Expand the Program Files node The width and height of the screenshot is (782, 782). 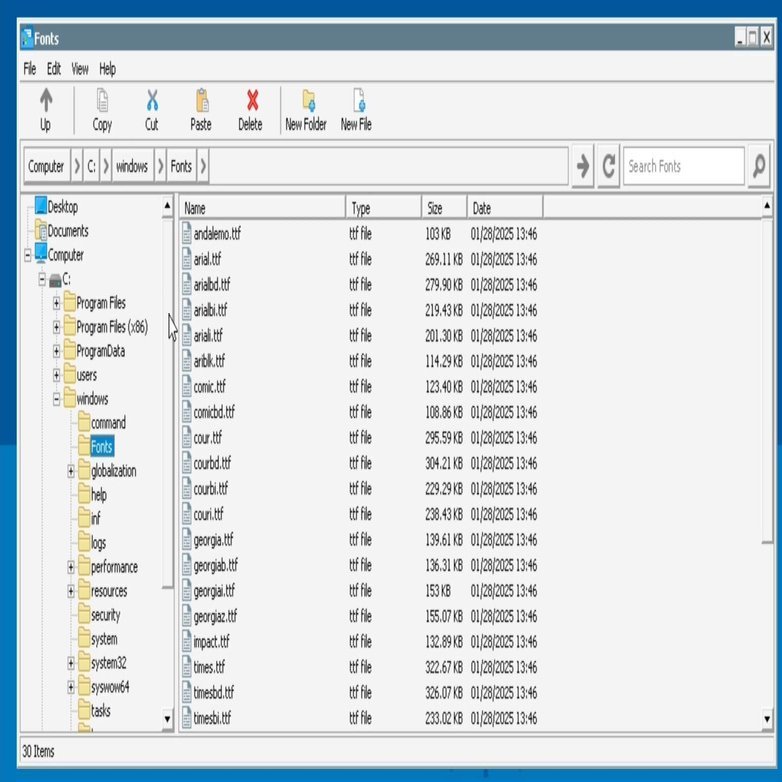coord(56,303)
